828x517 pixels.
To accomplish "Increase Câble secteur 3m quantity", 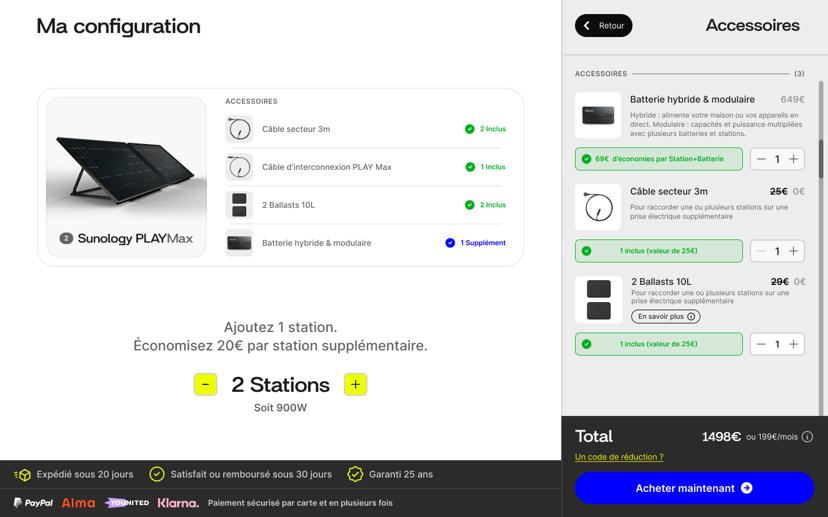I will pos(793,251).
